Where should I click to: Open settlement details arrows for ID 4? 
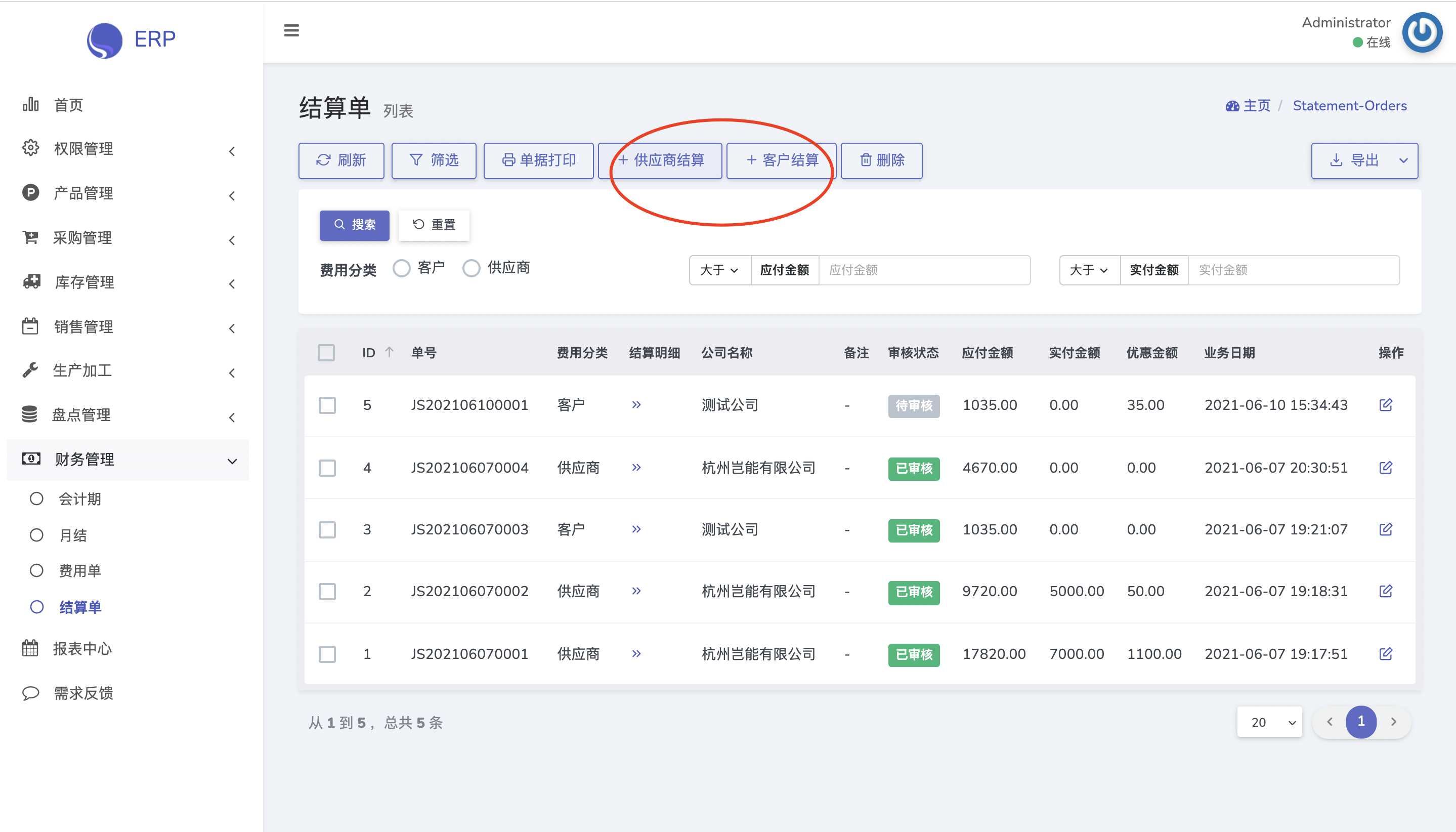(636, 468)
